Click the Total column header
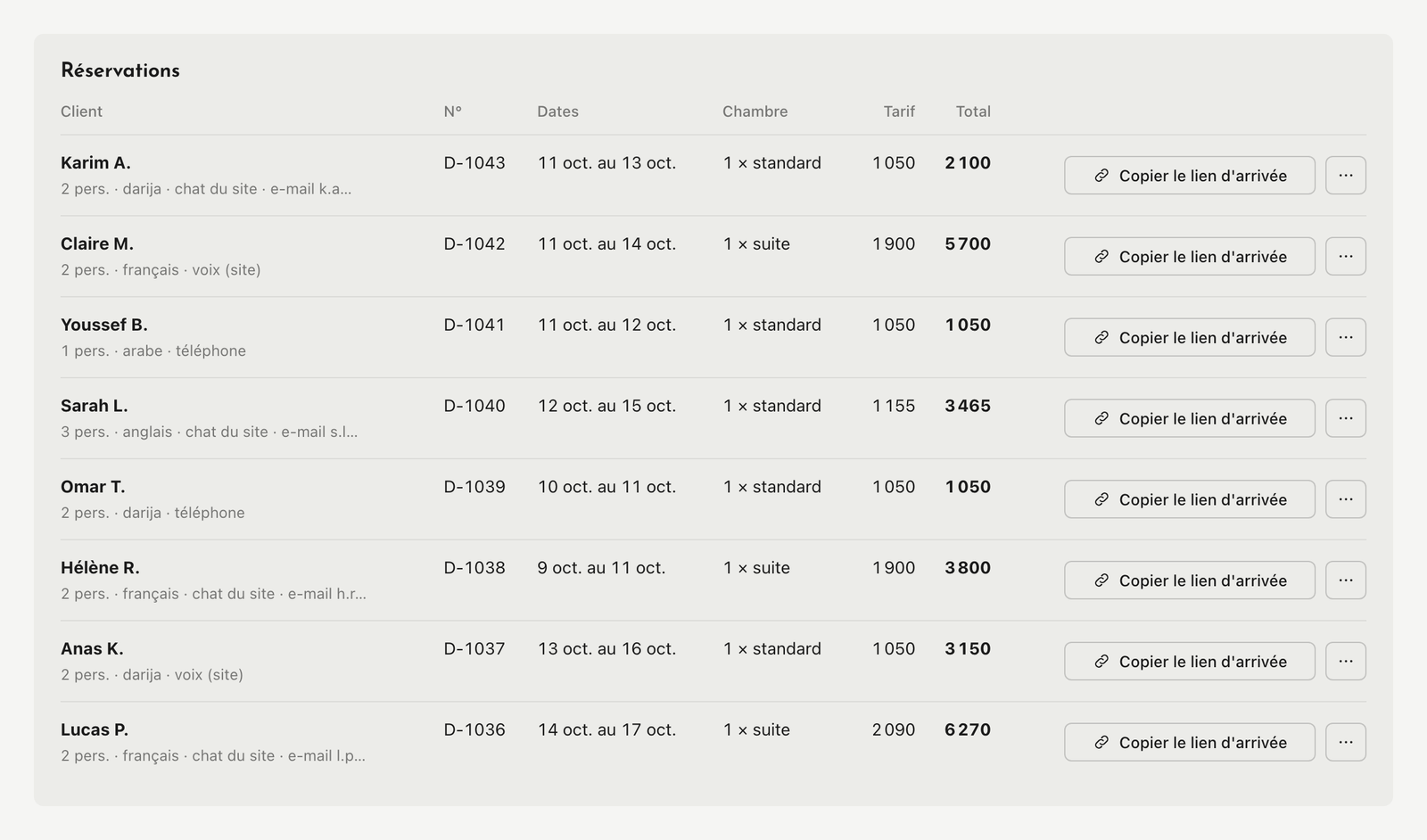This screenshot has height=840, width=1427. pyautogui.click(x=973, y=111)
